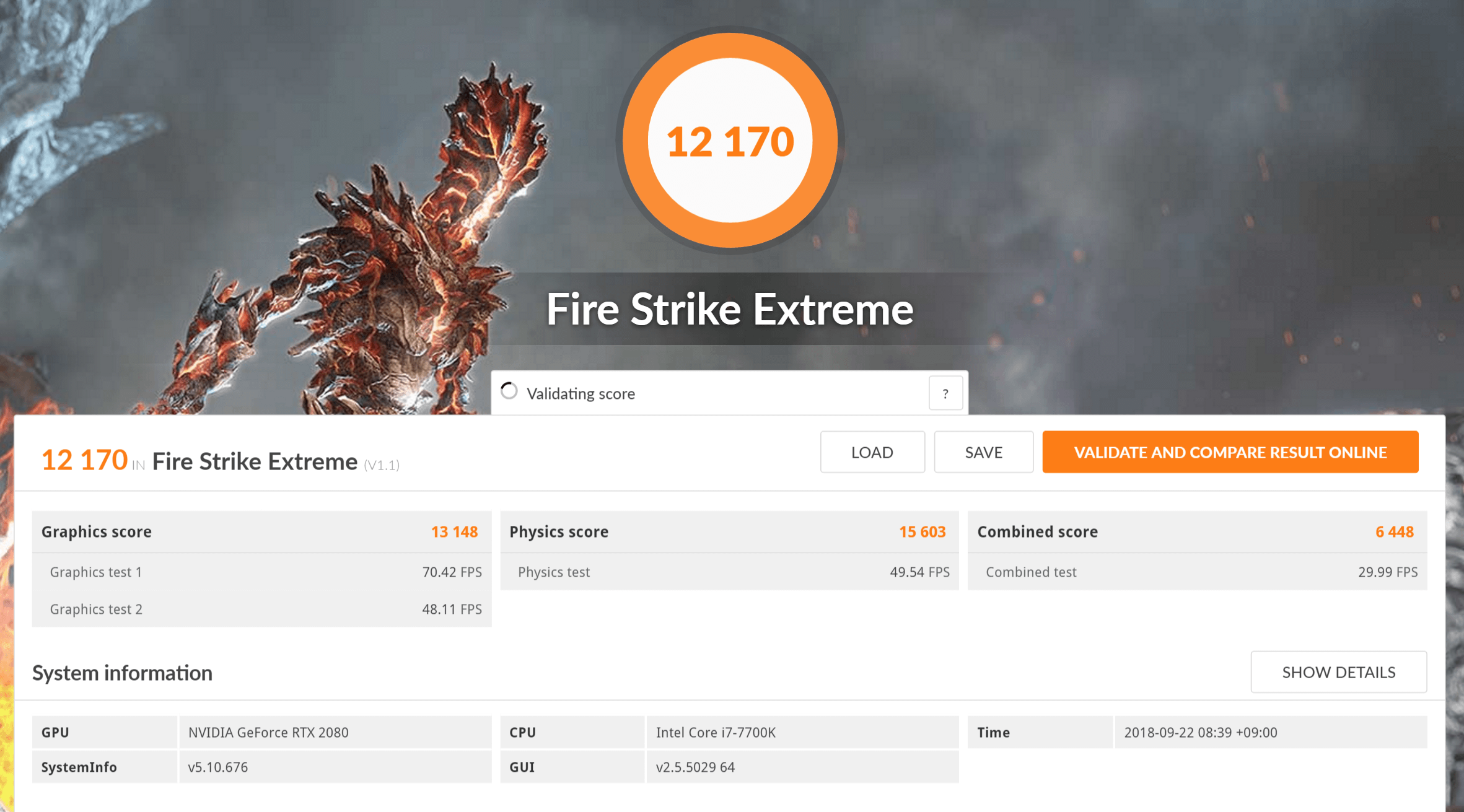Click the SAVE result button
Image resolution: width=1464 pixels, height=812 pixels.
[x=983, y=452]
